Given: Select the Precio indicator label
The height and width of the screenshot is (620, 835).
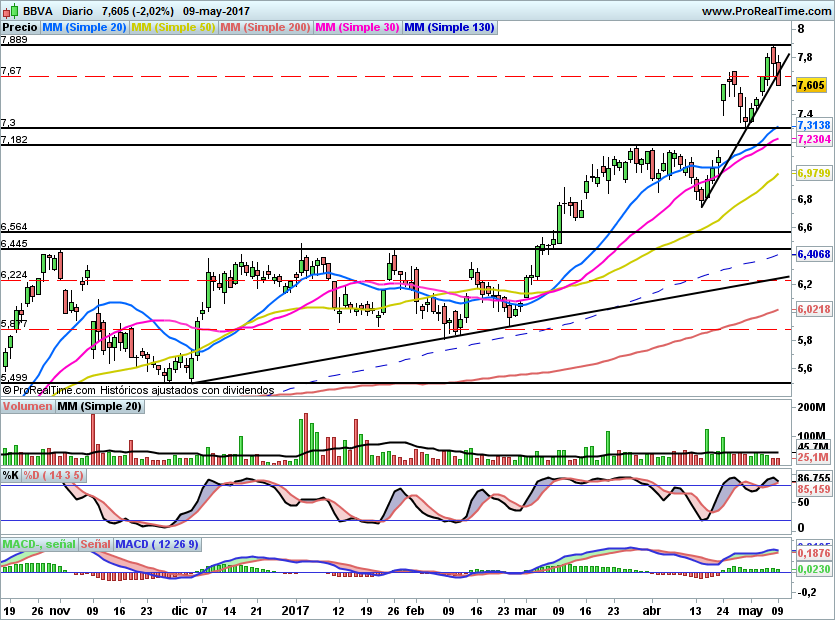Looking at the screenshot, I should [x=21, y=28].
